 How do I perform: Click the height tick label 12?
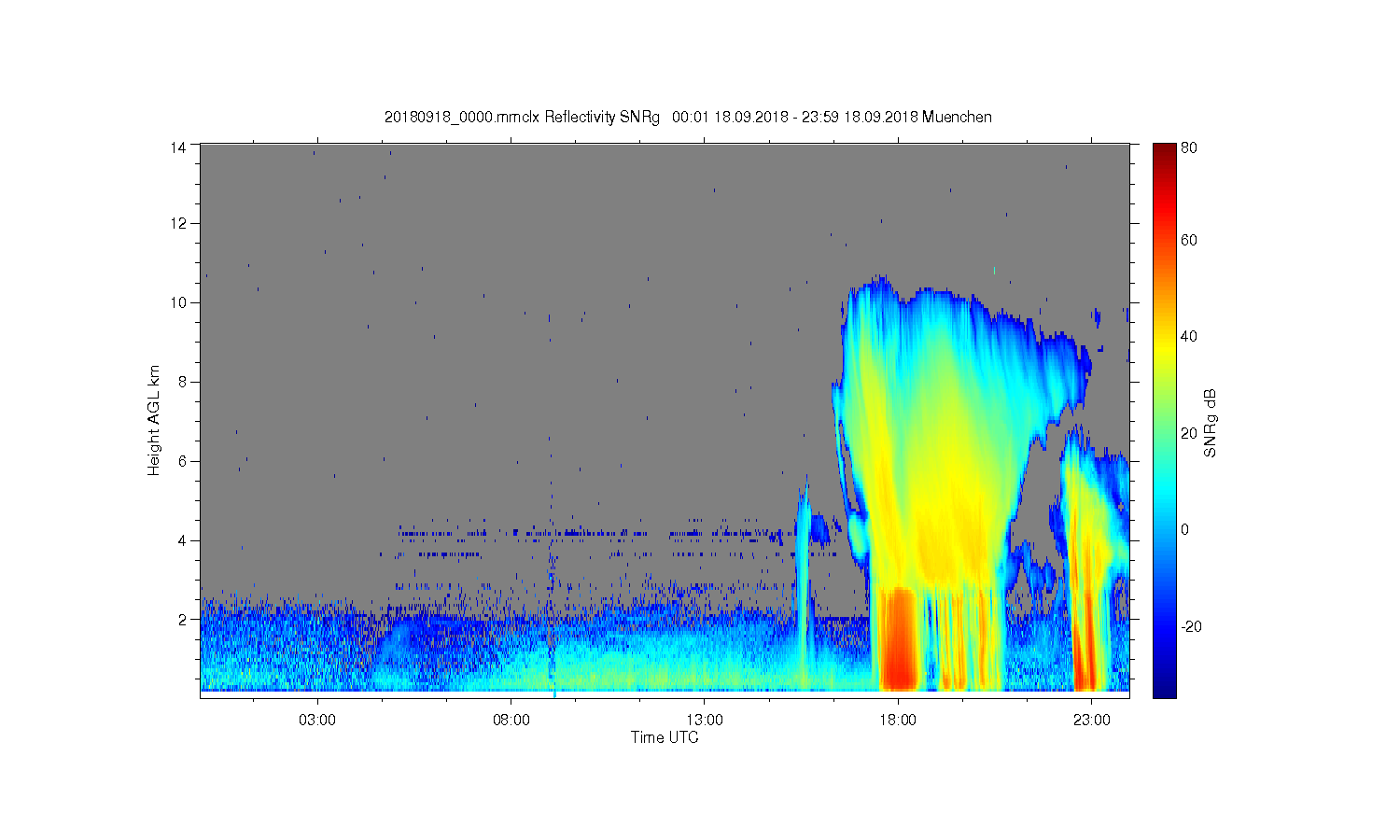(179, 223)
